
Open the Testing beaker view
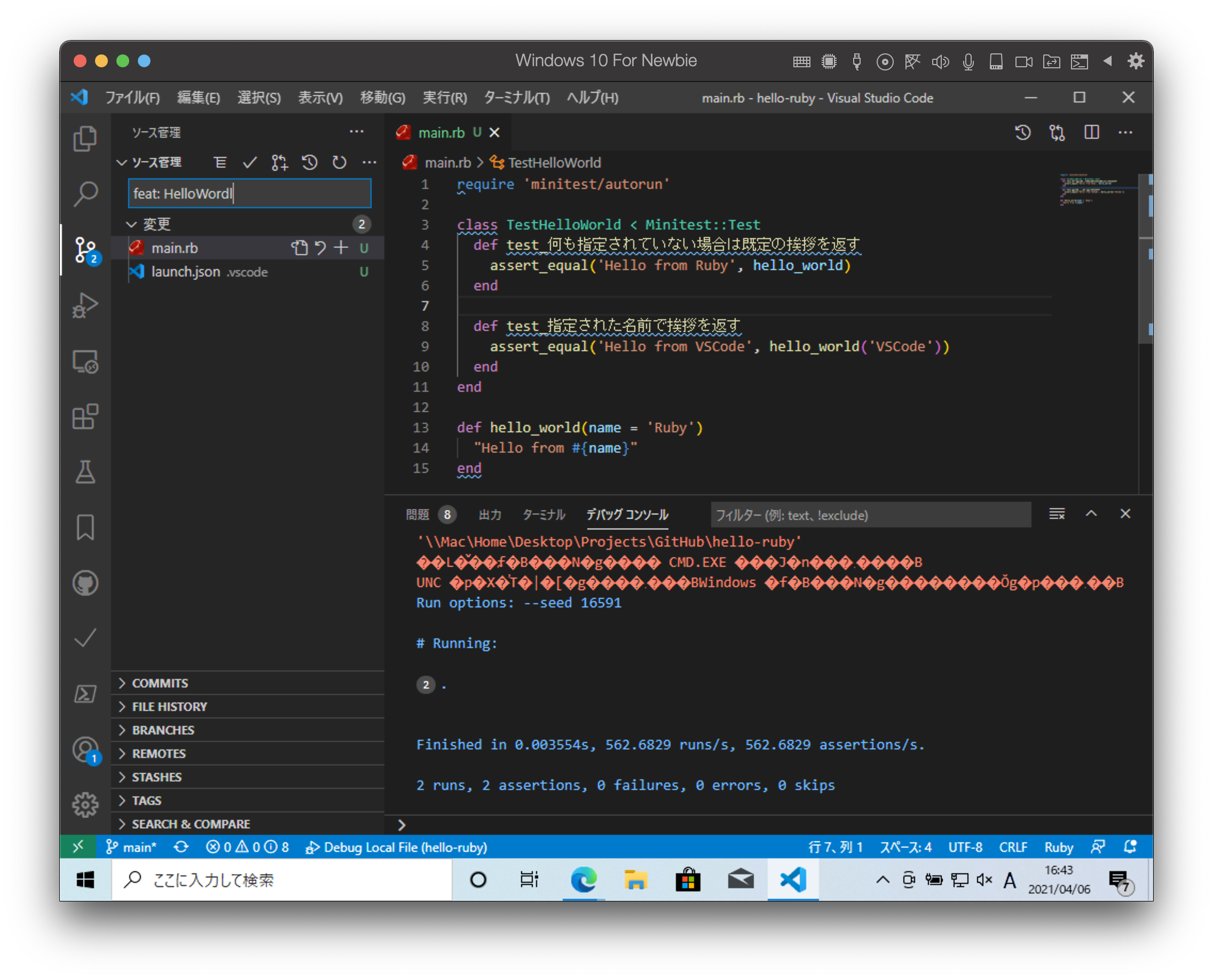click(86, 472)
